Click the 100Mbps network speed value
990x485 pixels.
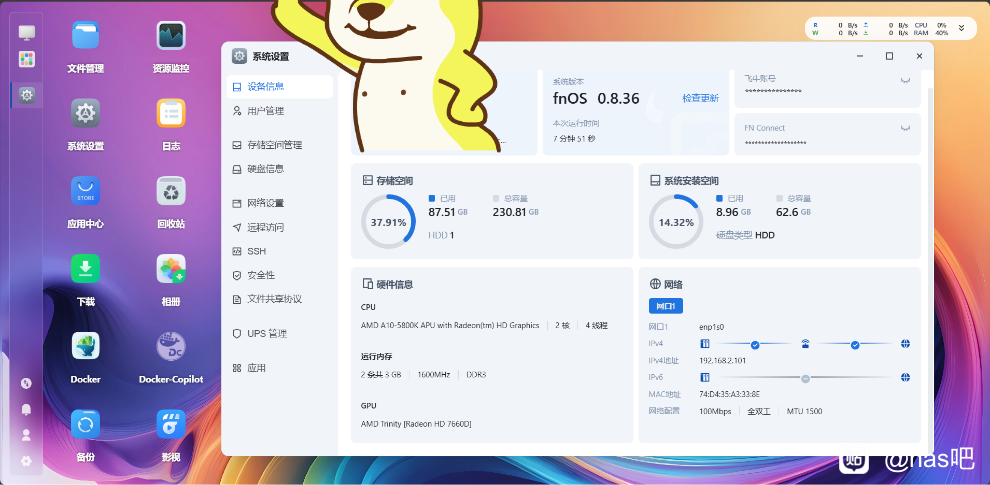(x=715, y=411)
